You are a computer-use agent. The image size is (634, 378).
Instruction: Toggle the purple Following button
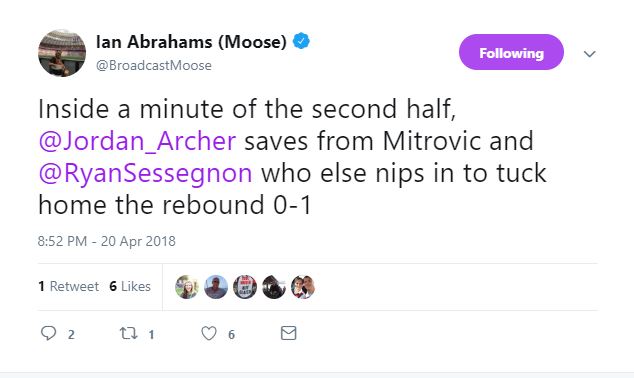pyautogui.click(x=511, y=52)
